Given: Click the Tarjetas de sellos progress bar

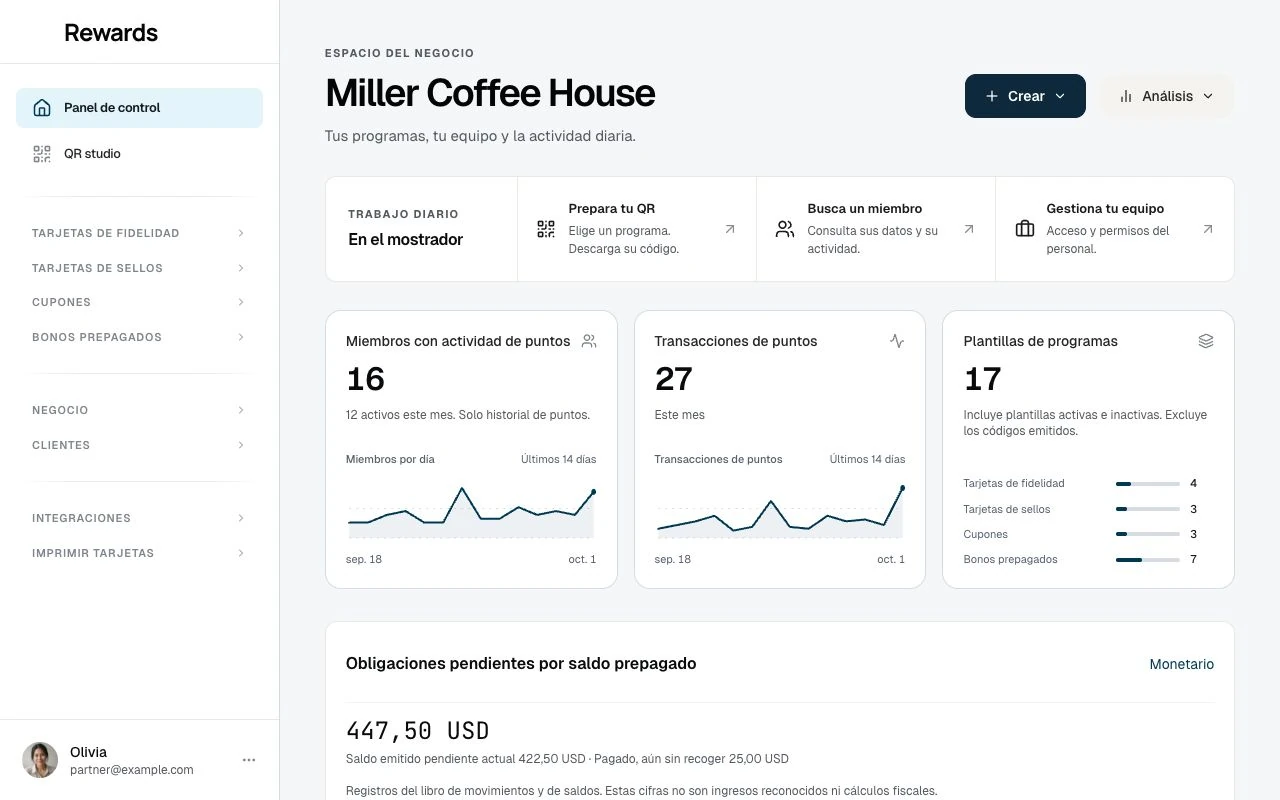Looking at the screenshot, I should click(x=1148, y=509).
